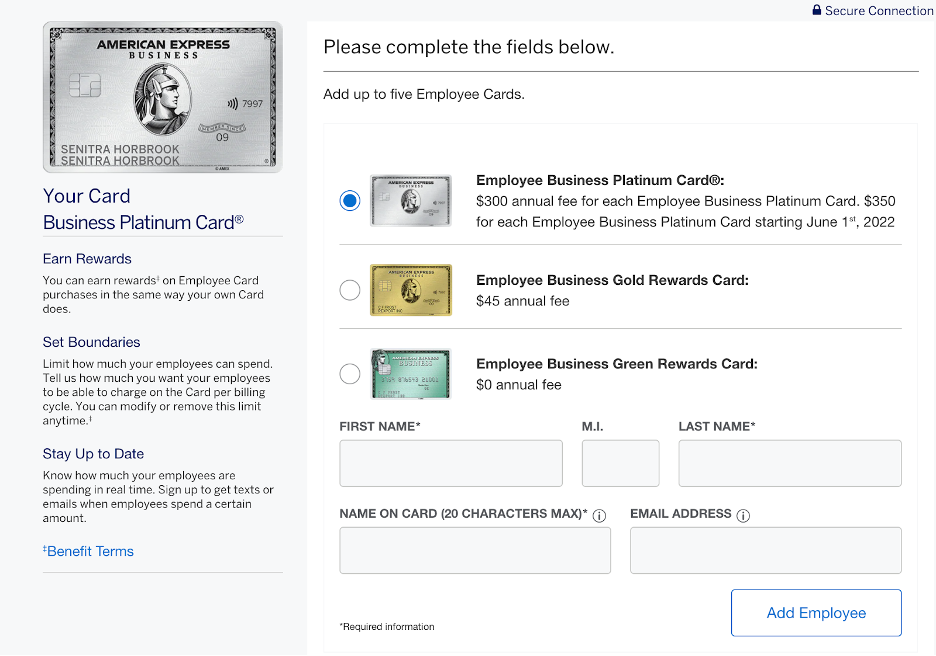Click the info icon beside EMAIL ADDRESS
The height and width of the screenshot is (656, 936).
pyautogui.click(x=741, y=514)
